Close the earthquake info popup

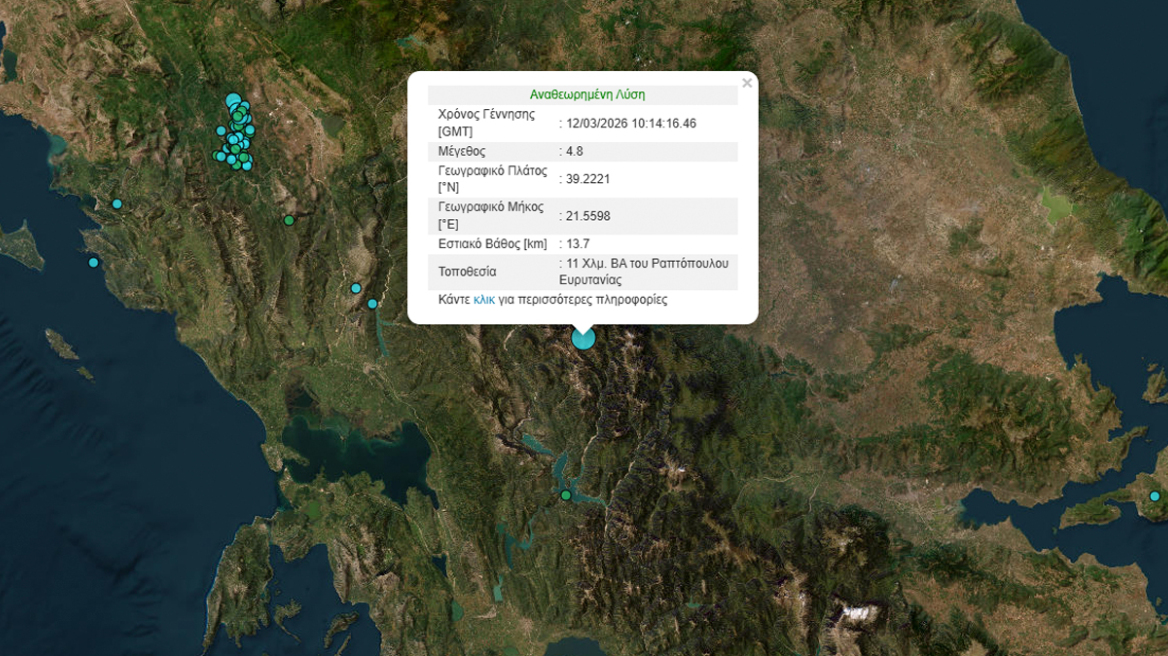(x=747, y=83)
